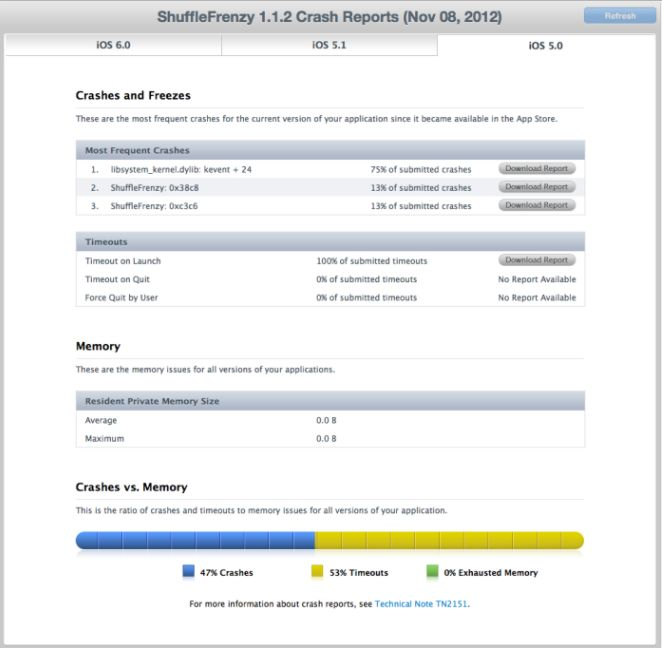
Task: Click 'No Report Available' for Timeout on Quit
Action: click(x=537, y=279)
